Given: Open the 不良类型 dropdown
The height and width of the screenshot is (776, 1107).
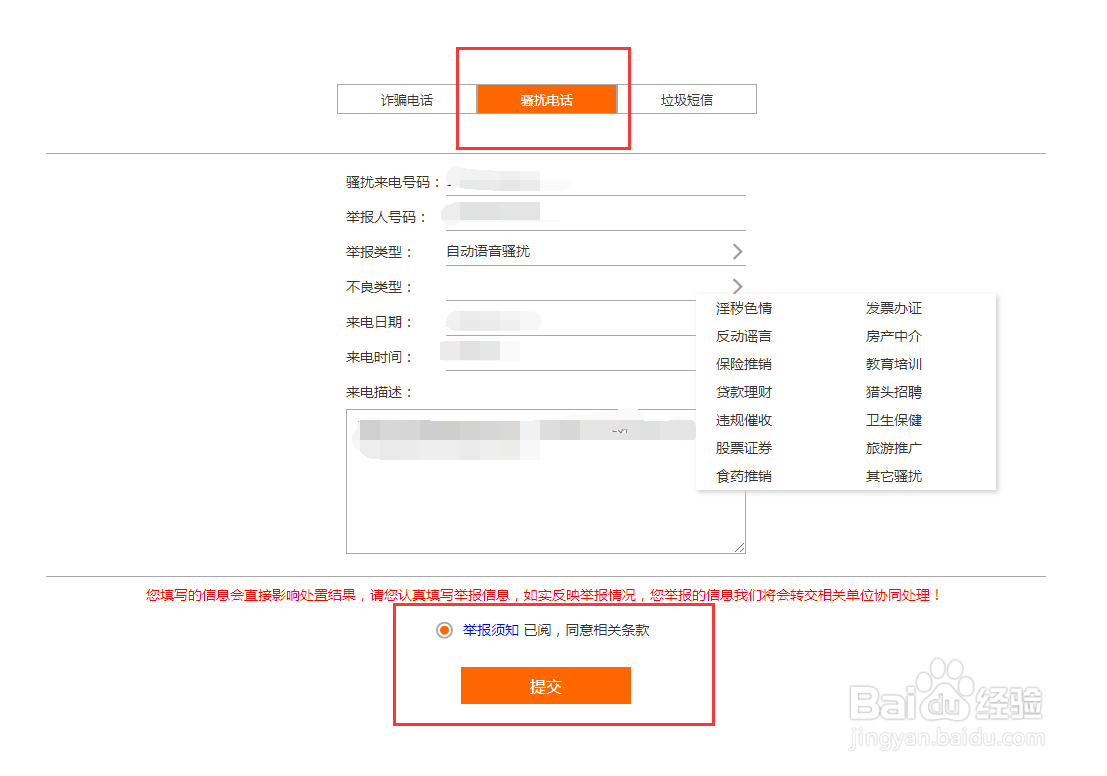Looking at the screenshot, I should [x=737, y=286].
